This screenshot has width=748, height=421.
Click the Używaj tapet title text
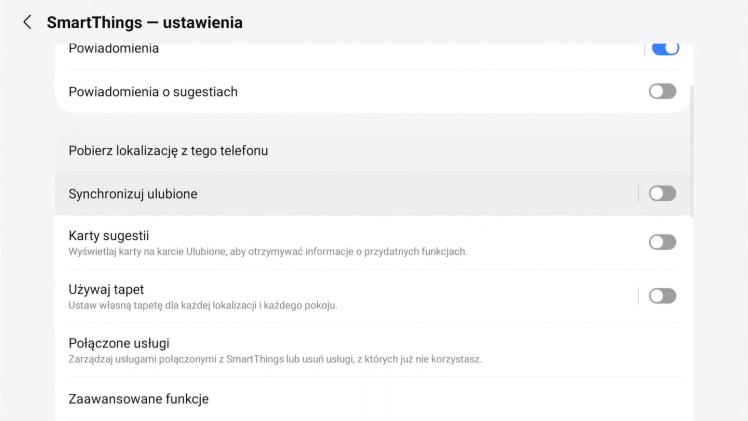click(106, 289)
